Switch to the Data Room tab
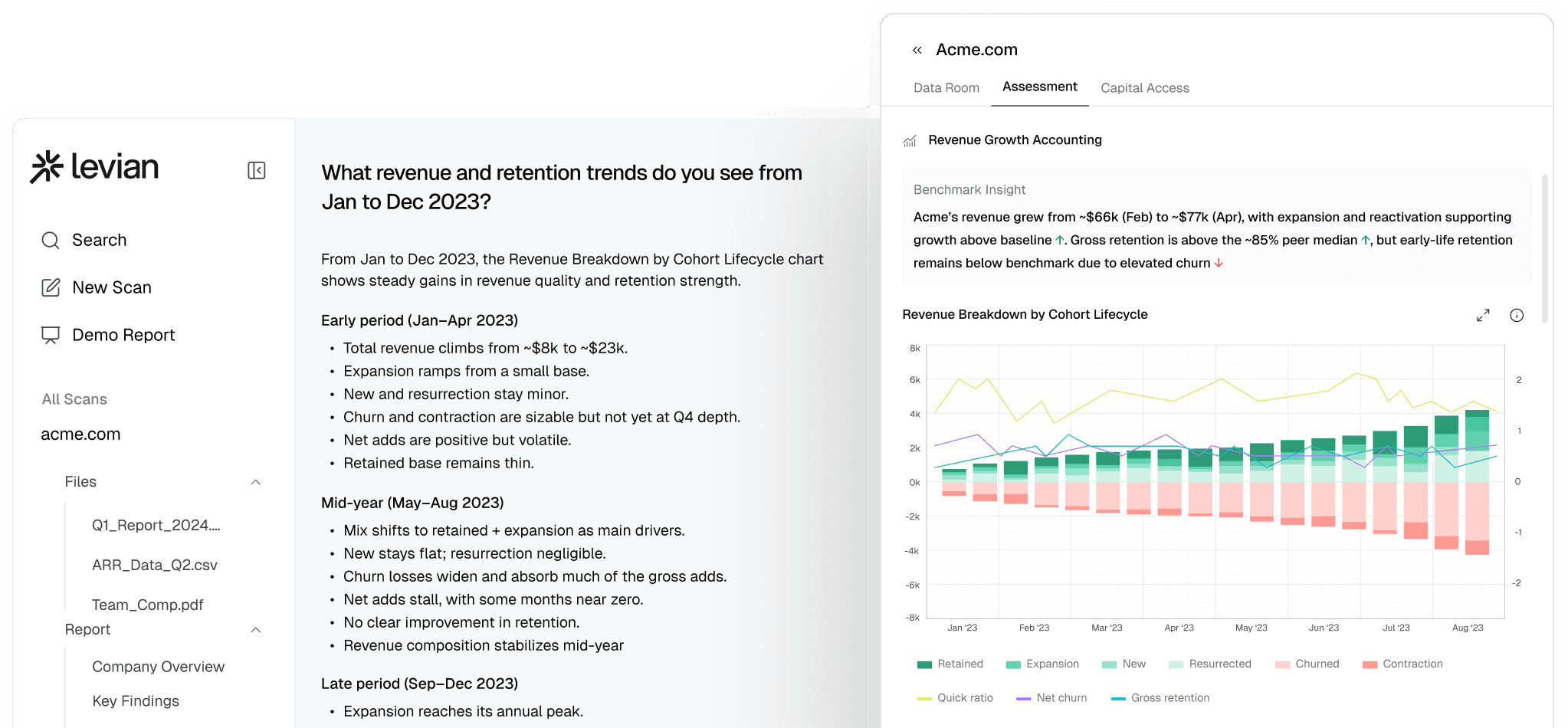 [946, 88]
